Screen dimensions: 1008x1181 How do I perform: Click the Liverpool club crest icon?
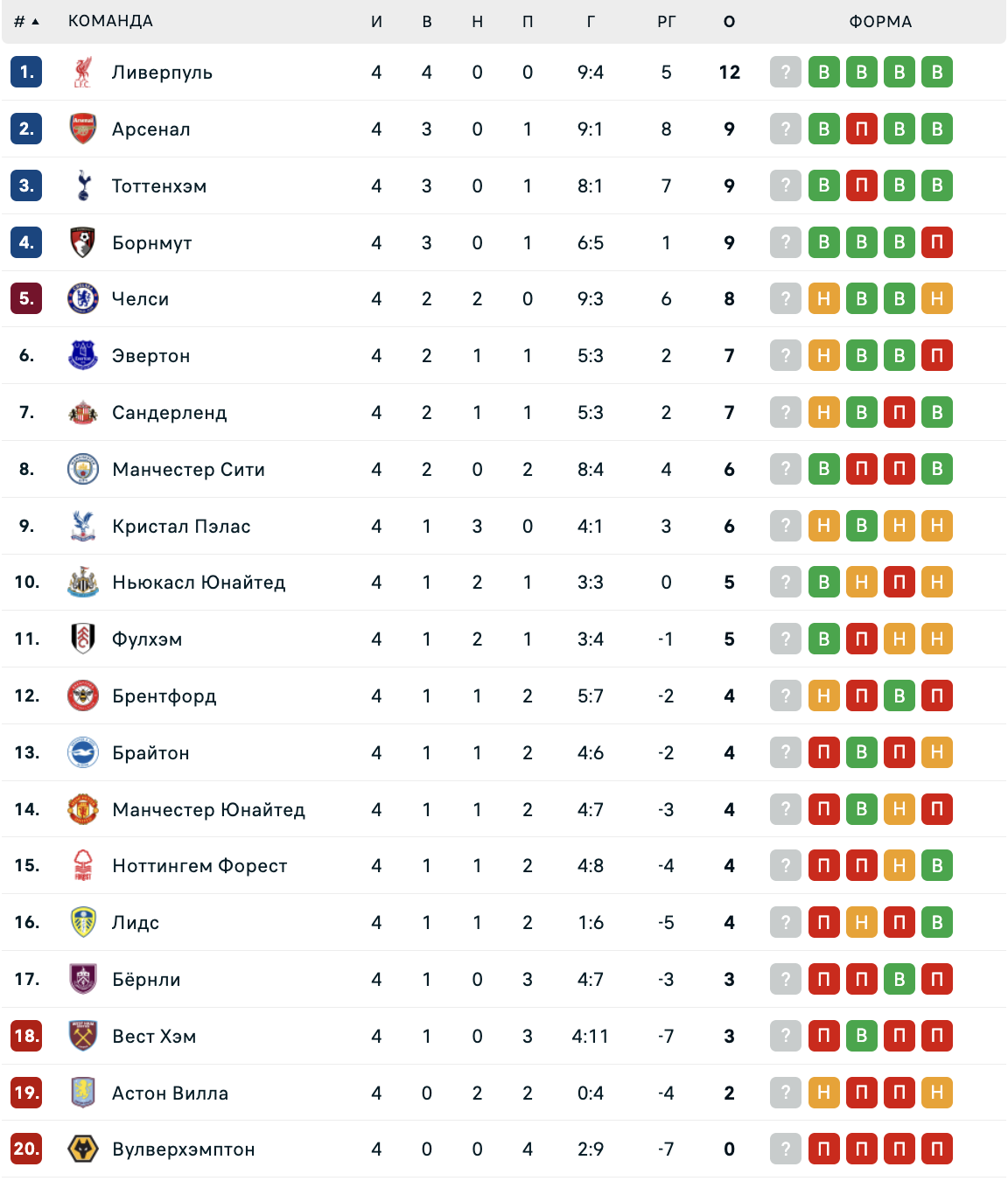(x=82, y=72)
